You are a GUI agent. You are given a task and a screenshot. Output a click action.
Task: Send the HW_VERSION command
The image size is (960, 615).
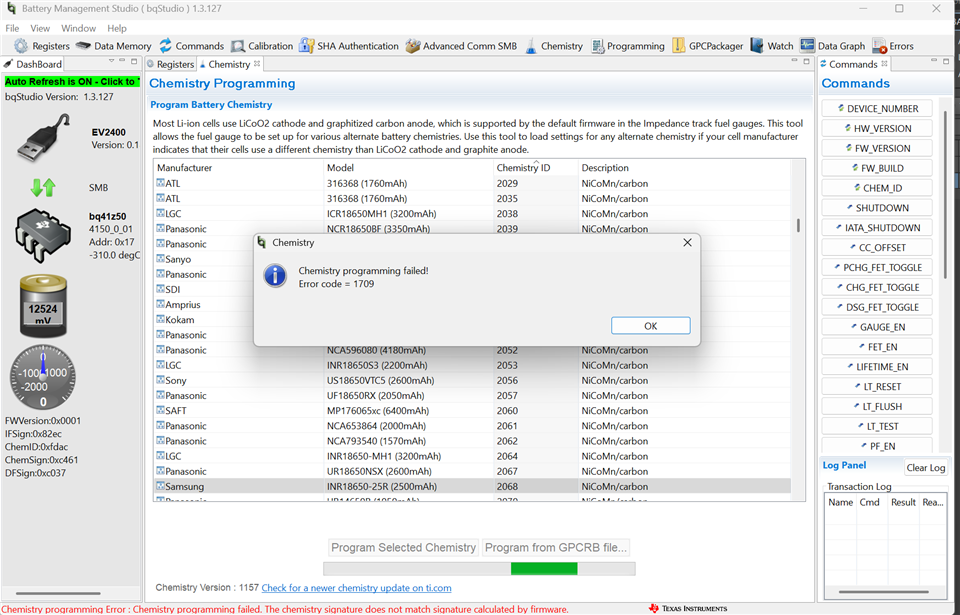click(x=877, y=129)
